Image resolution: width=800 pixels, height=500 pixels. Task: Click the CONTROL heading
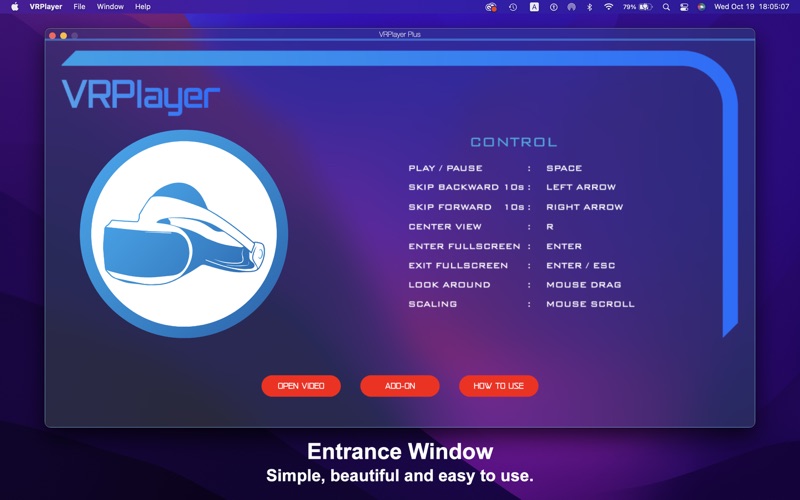click(514, 142)
